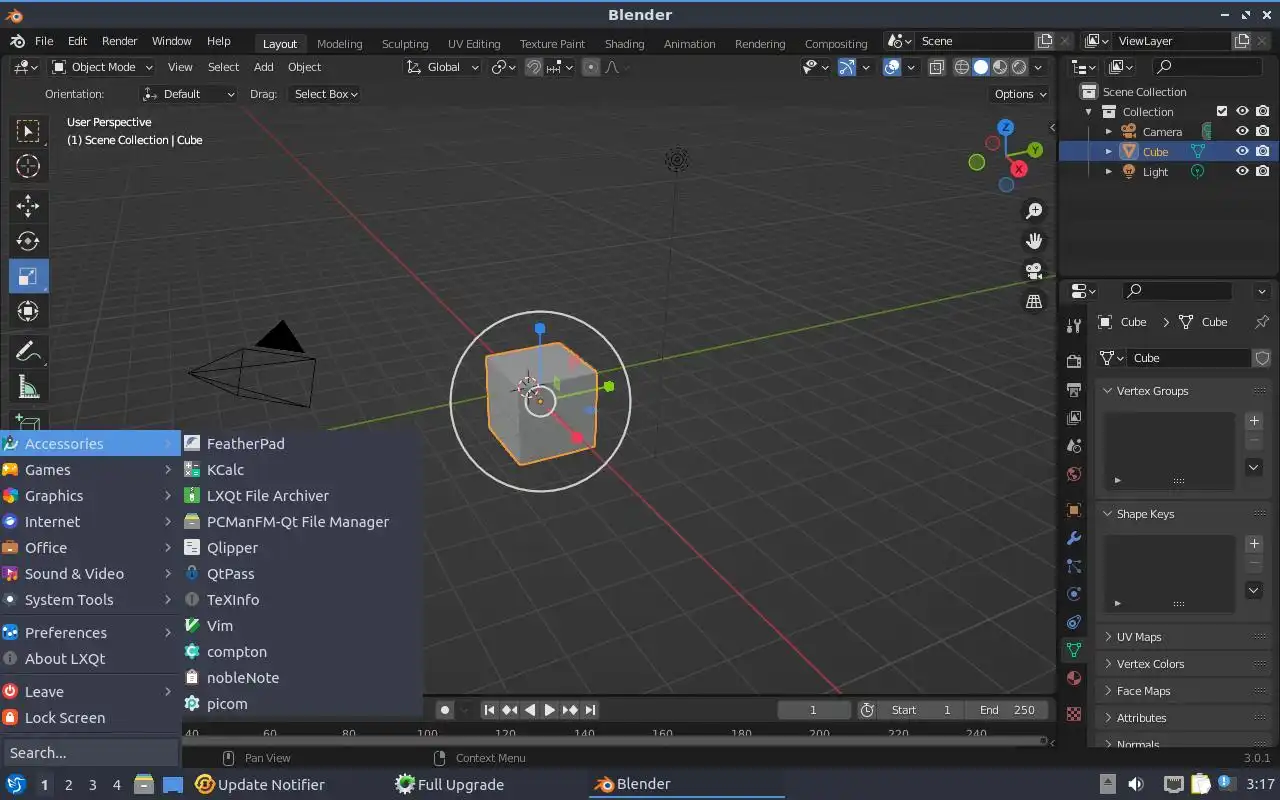Open the Output properties tab
This screenshot has height=800, width=1280.
1074,389
